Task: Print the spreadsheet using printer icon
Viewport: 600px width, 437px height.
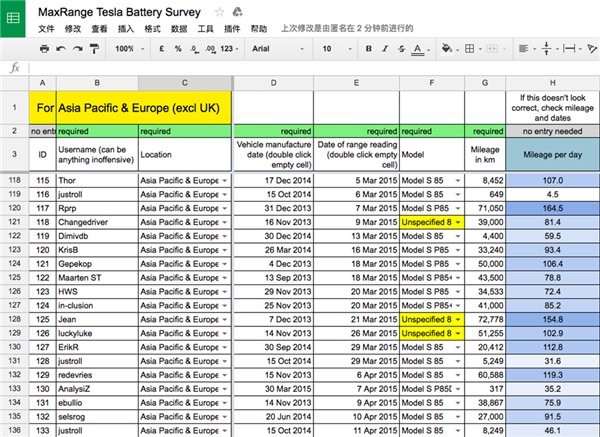Action: click(44, 49)
